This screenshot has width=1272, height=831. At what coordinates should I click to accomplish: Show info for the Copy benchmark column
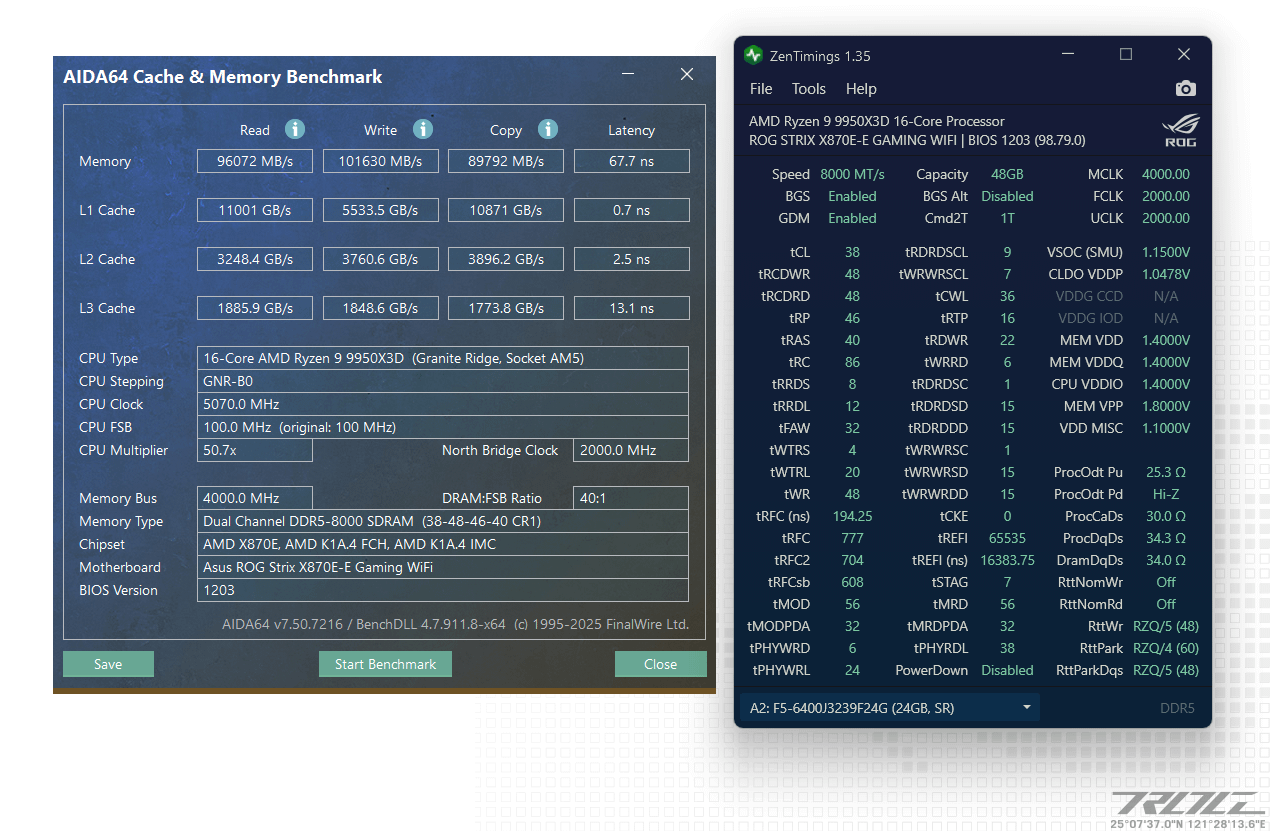click(547, 129)
